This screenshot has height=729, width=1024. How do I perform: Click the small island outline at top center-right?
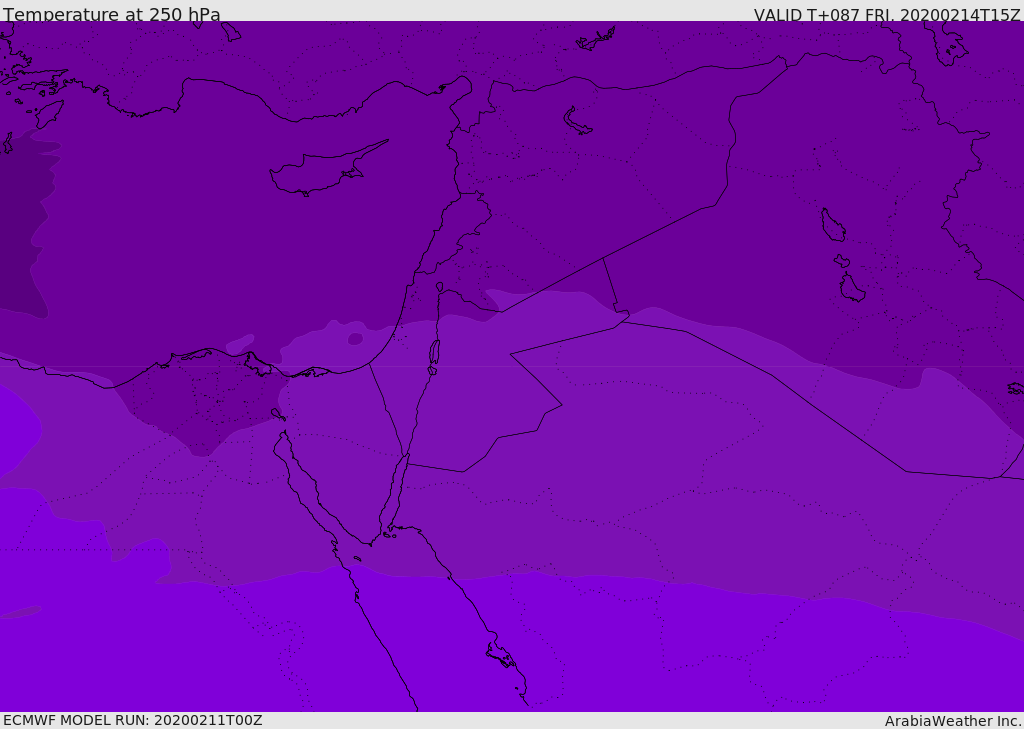596,40
